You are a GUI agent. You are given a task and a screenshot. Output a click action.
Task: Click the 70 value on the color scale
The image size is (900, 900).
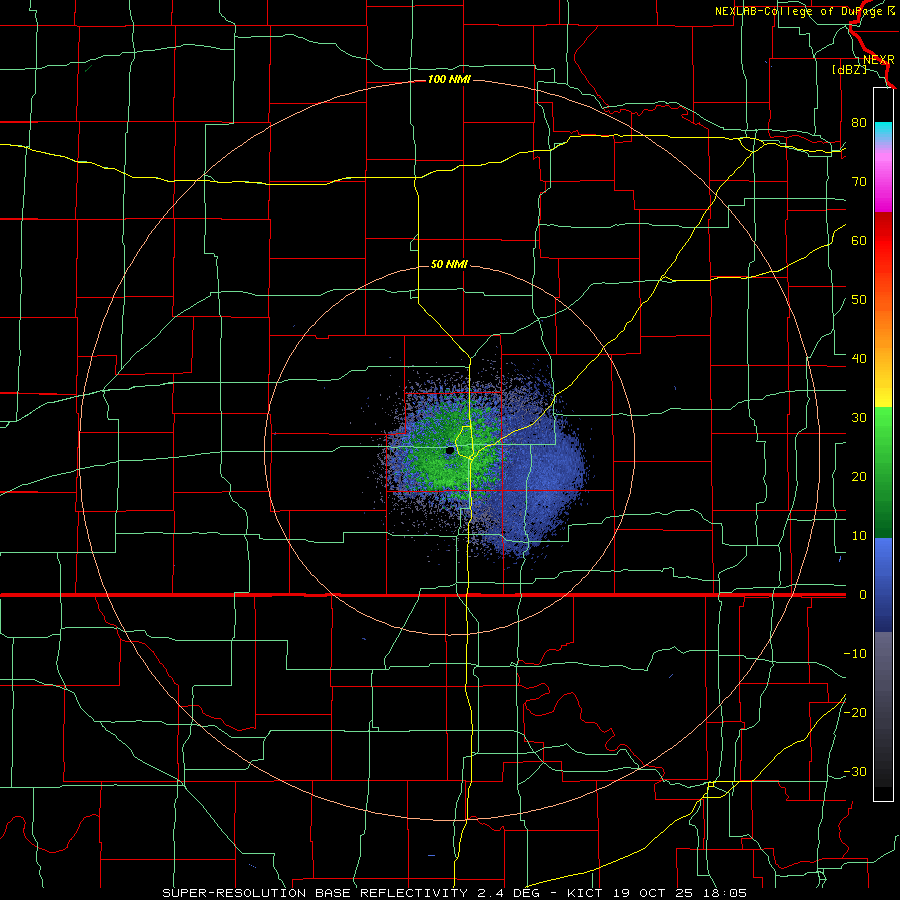859,181
